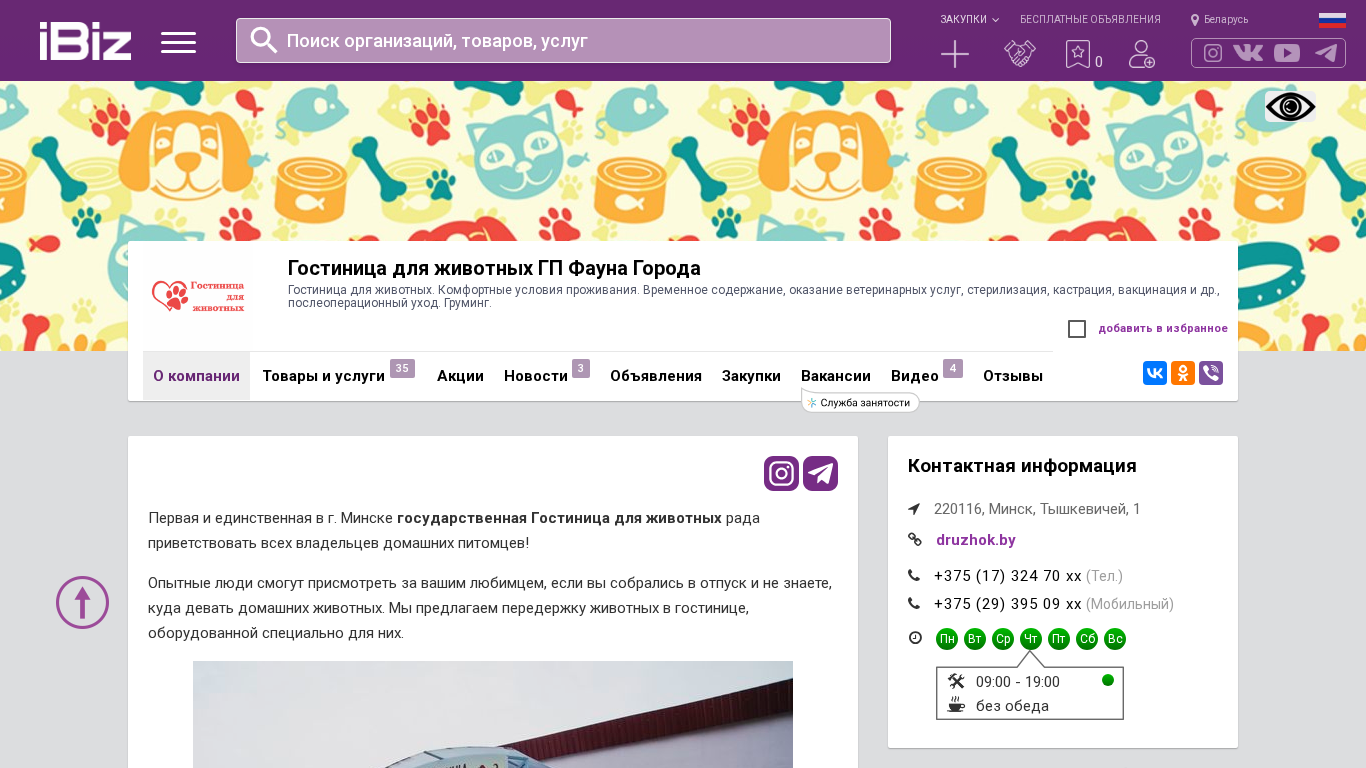The width and height of the screenshot is (1366, 768).
Task: Toggle the visually impaired eye mode
Action: (x=1290, y=107)
